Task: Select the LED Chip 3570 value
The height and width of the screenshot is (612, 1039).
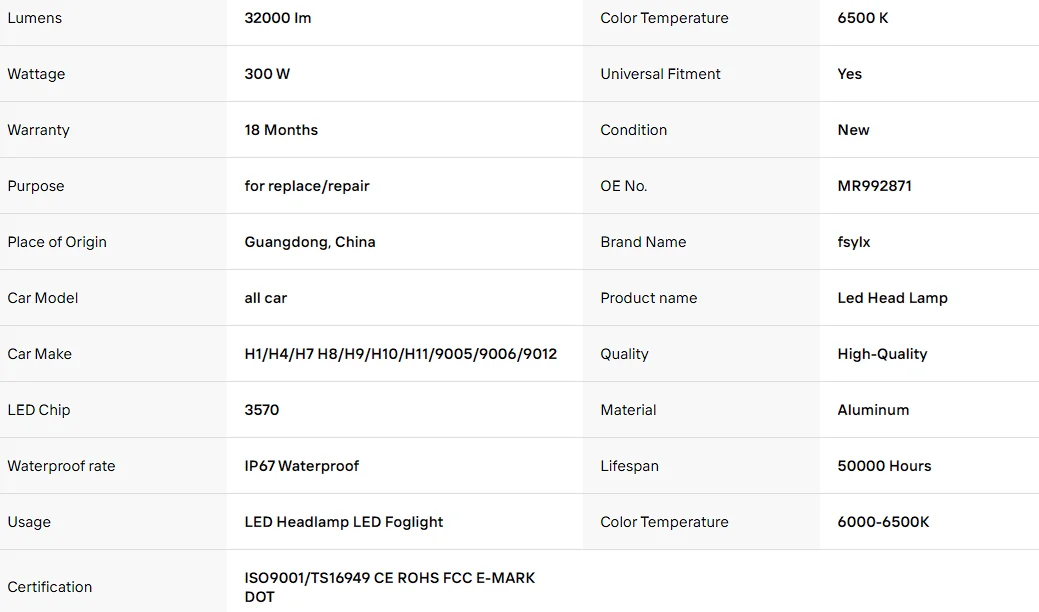Action: point(262,410)
